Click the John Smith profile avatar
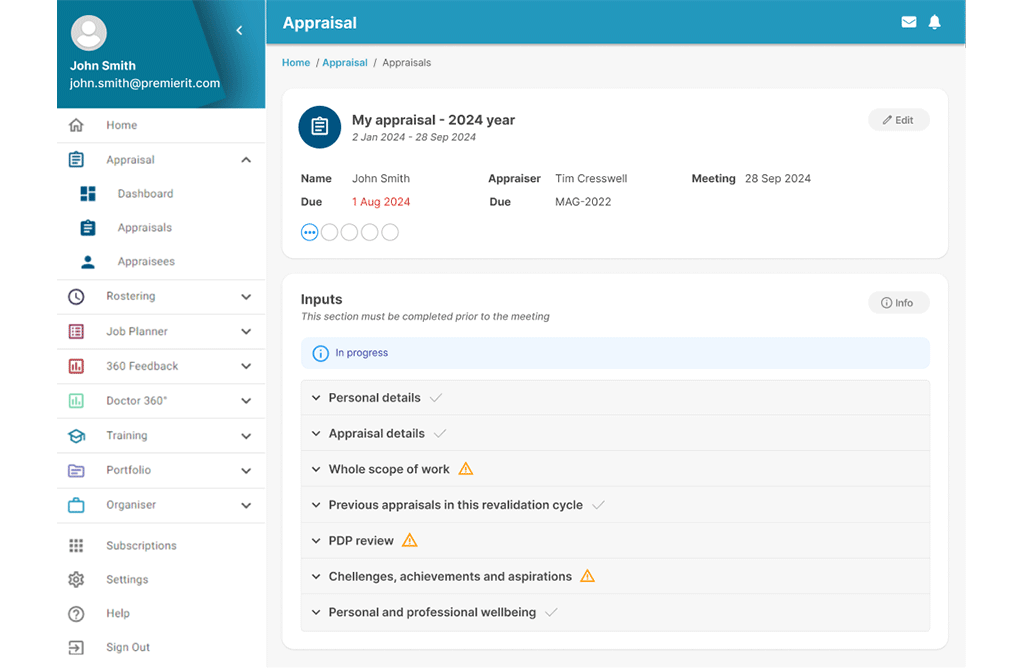This screenshot has height=668, width=1024. pyautogui.click(x=89, y=33)
